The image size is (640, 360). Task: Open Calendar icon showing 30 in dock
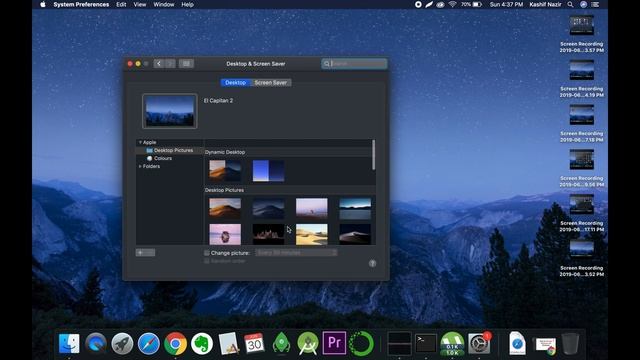pos(254,343)
